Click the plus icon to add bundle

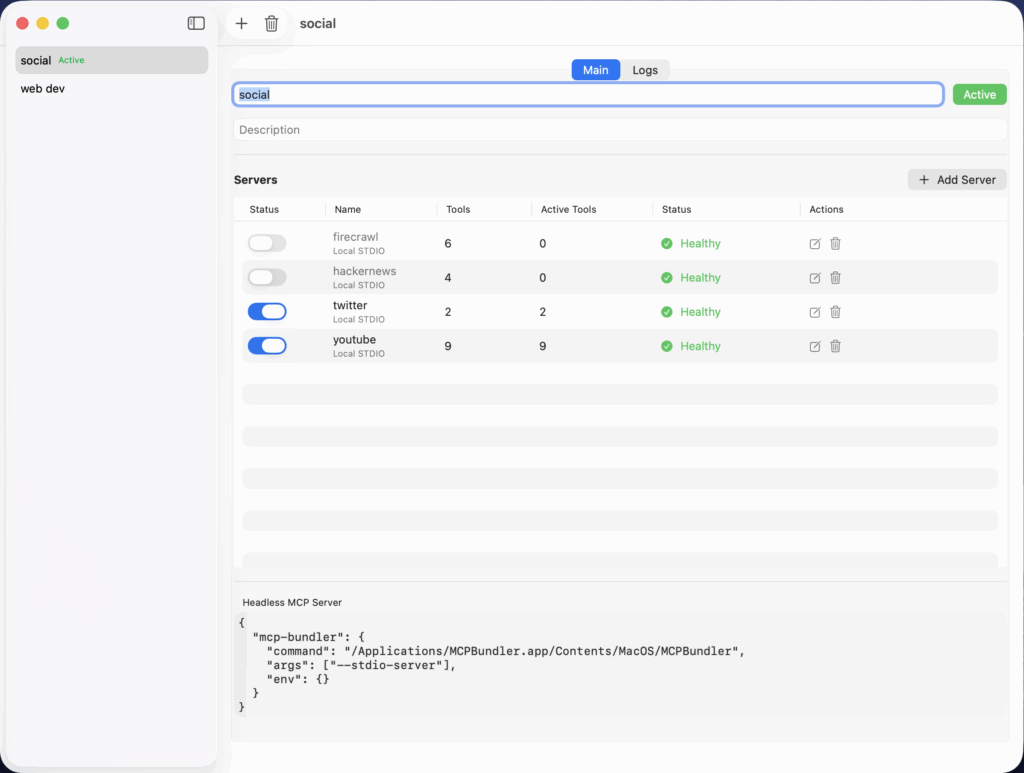coord(241,23)
